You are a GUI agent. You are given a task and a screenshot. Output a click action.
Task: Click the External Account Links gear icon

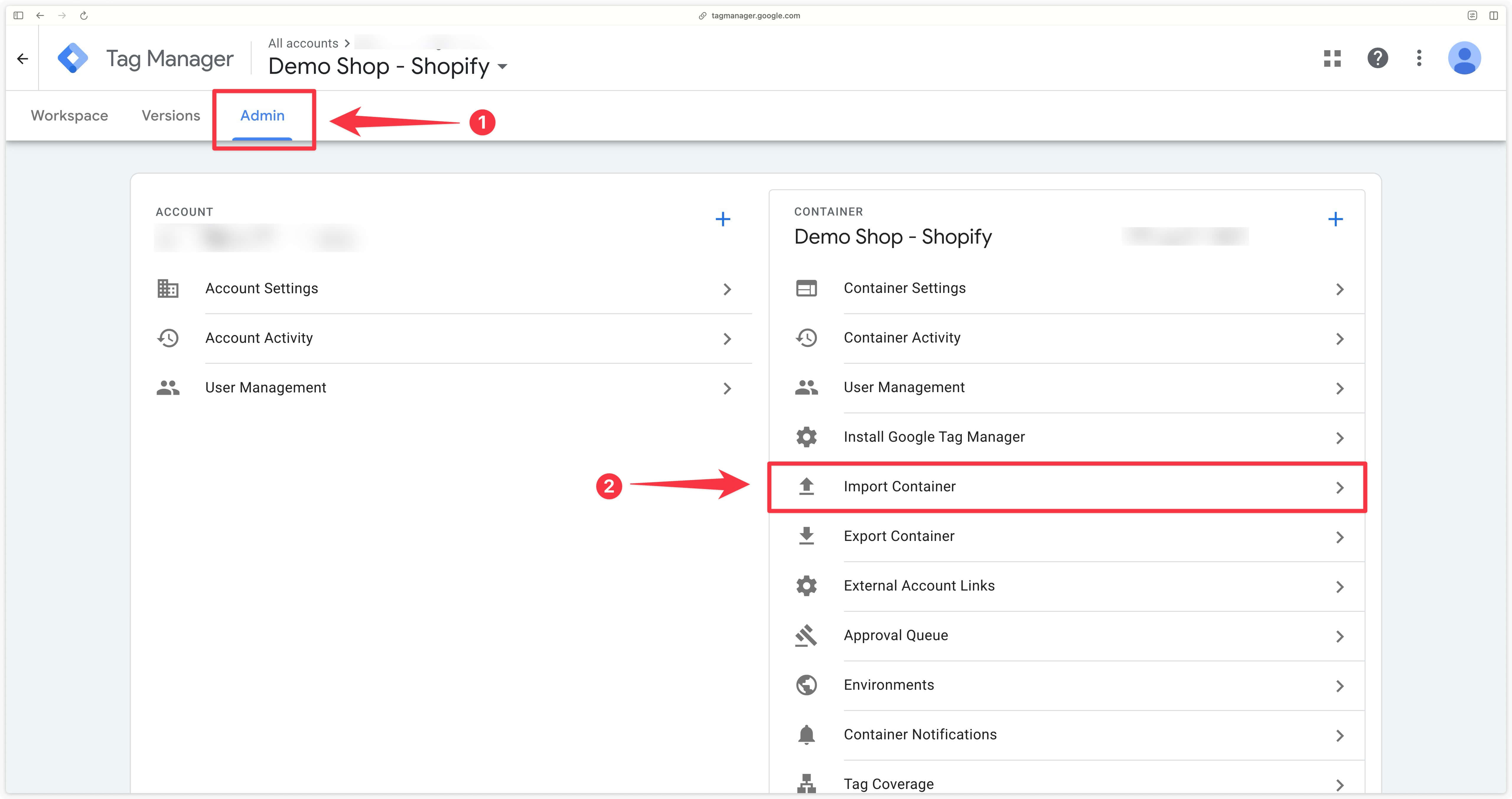point(806,585)
